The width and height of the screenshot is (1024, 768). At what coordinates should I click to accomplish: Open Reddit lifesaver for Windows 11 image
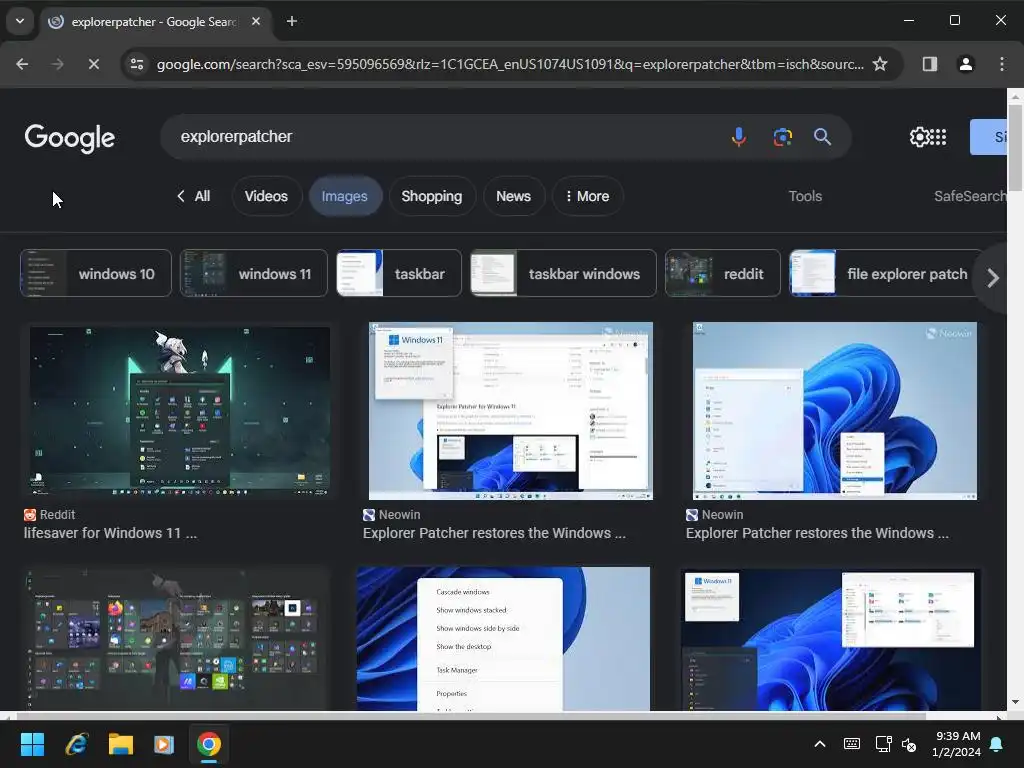coord(180,412)
